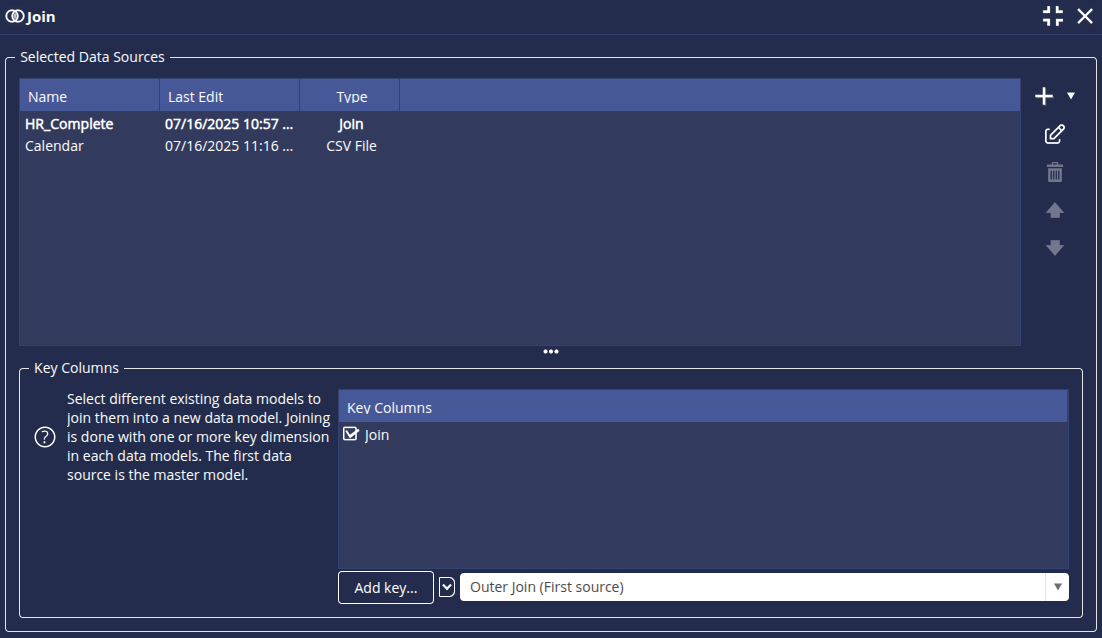Click the Add key... button
Image resolution: width=1102 pixels, height=638 pixels.
pyautogui.click(x=386, y=588)
